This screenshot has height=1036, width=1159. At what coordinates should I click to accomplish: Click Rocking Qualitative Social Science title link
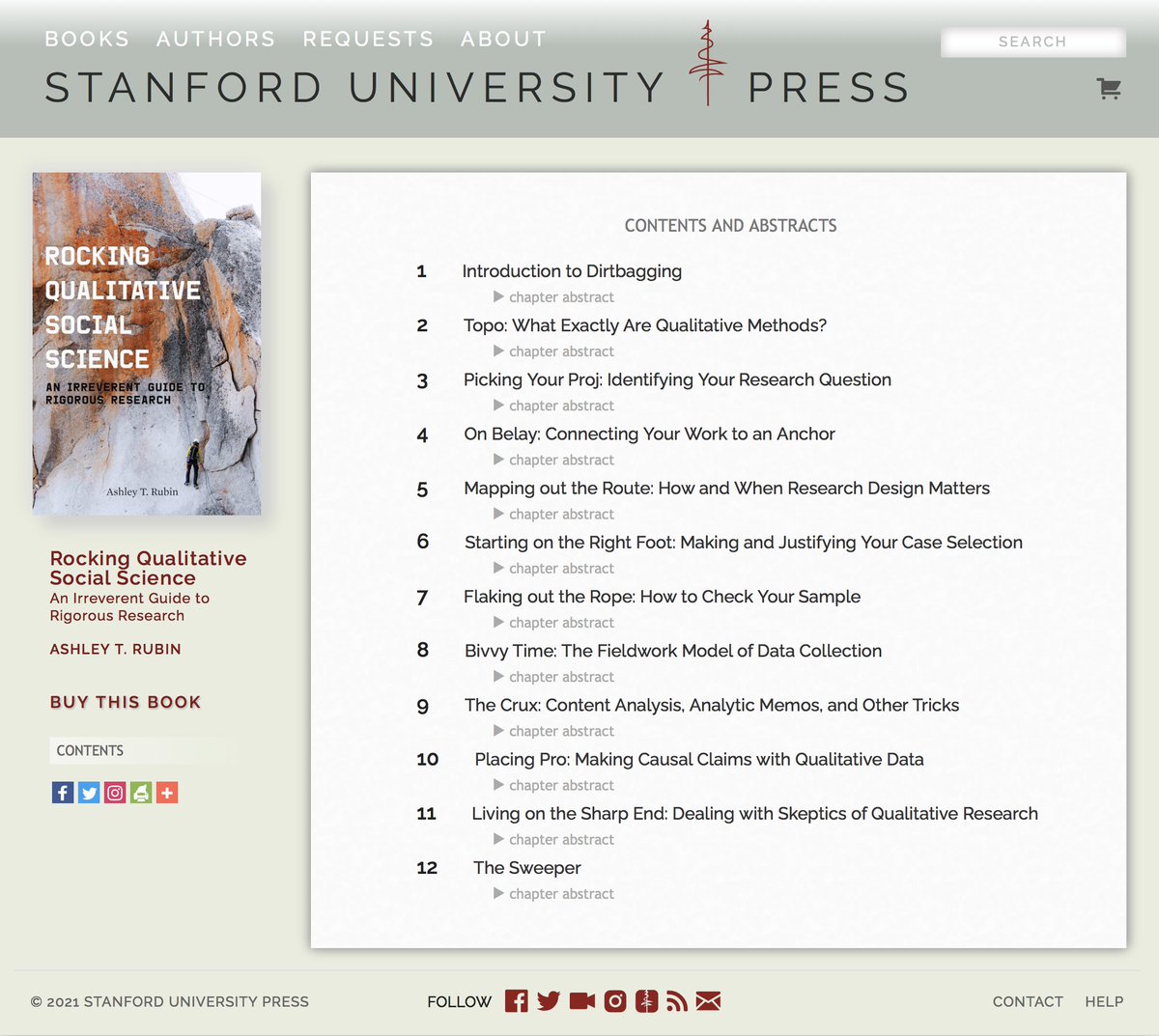148,568
